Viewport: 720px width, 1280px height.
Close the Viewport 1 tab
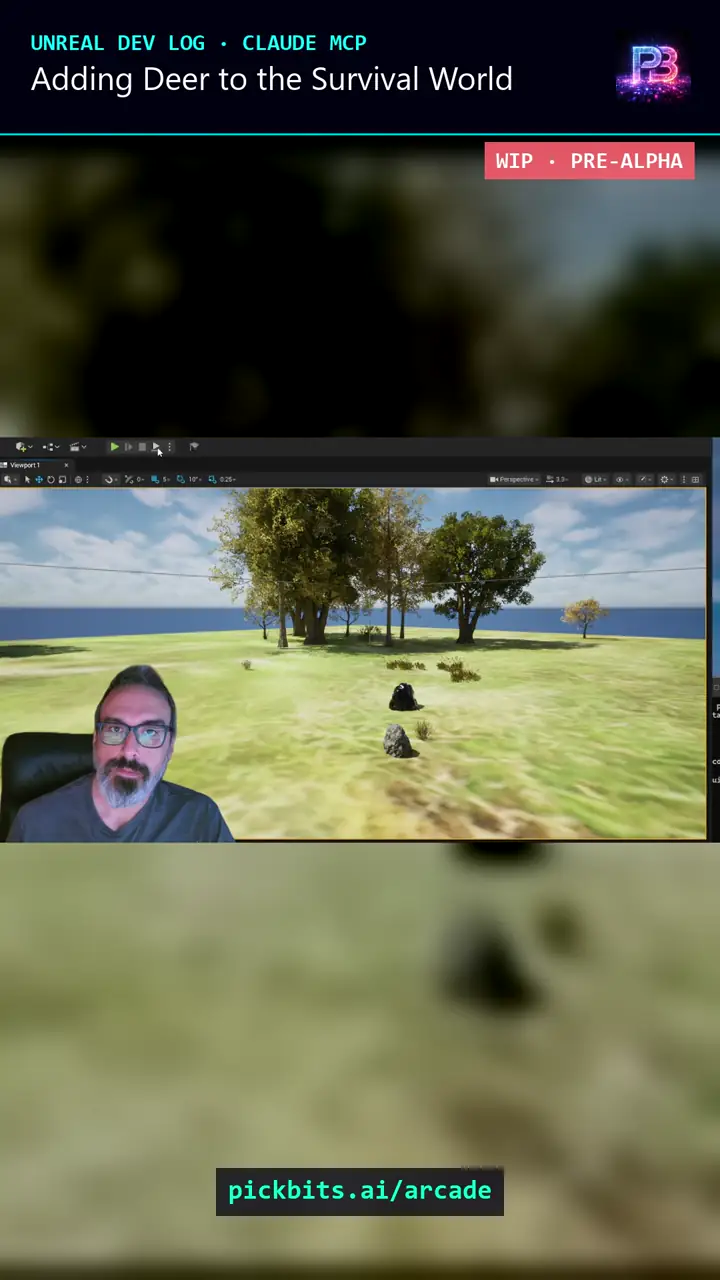(66, 465)
